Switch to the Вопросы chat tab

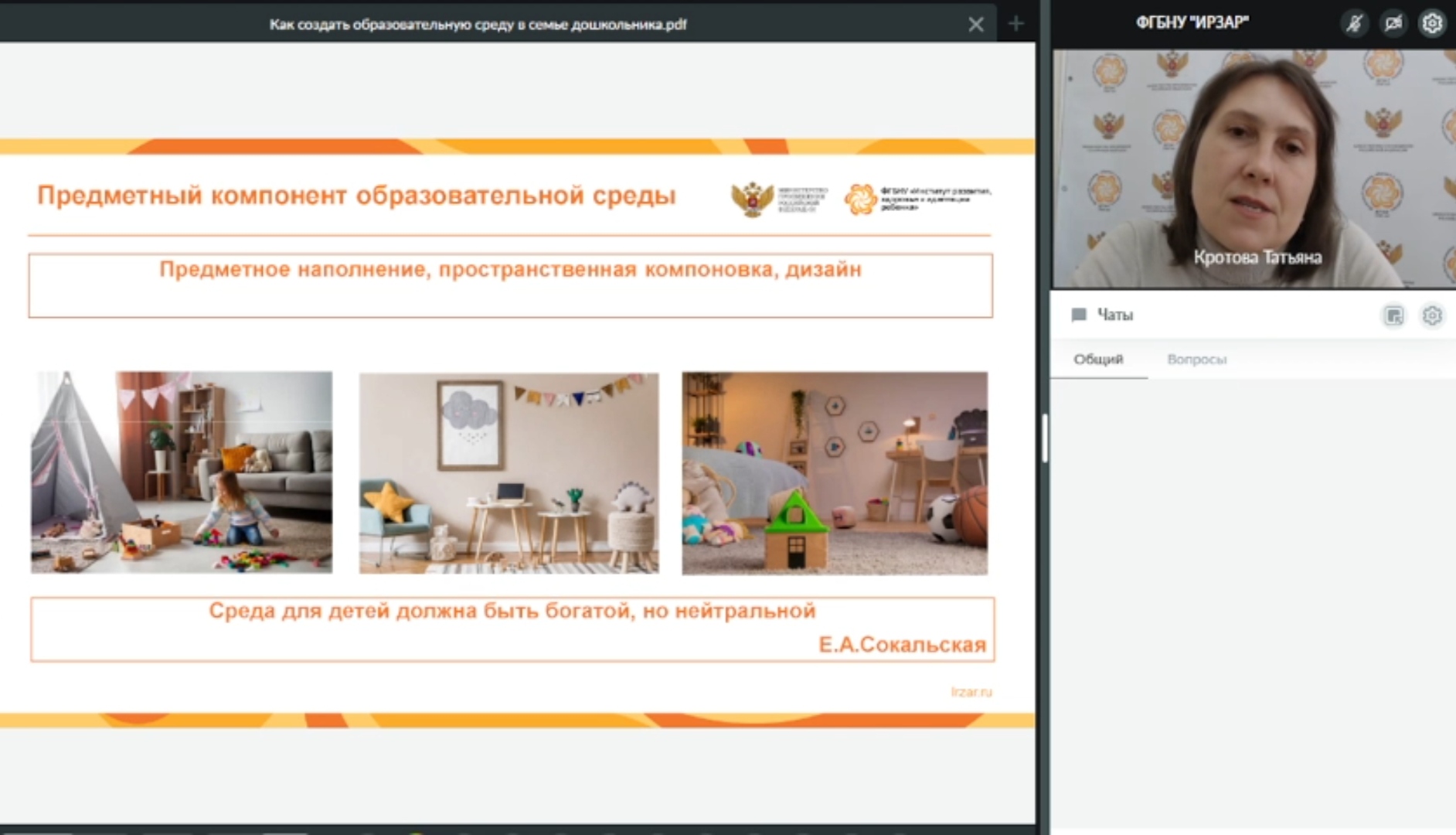tap(1196, 360)
